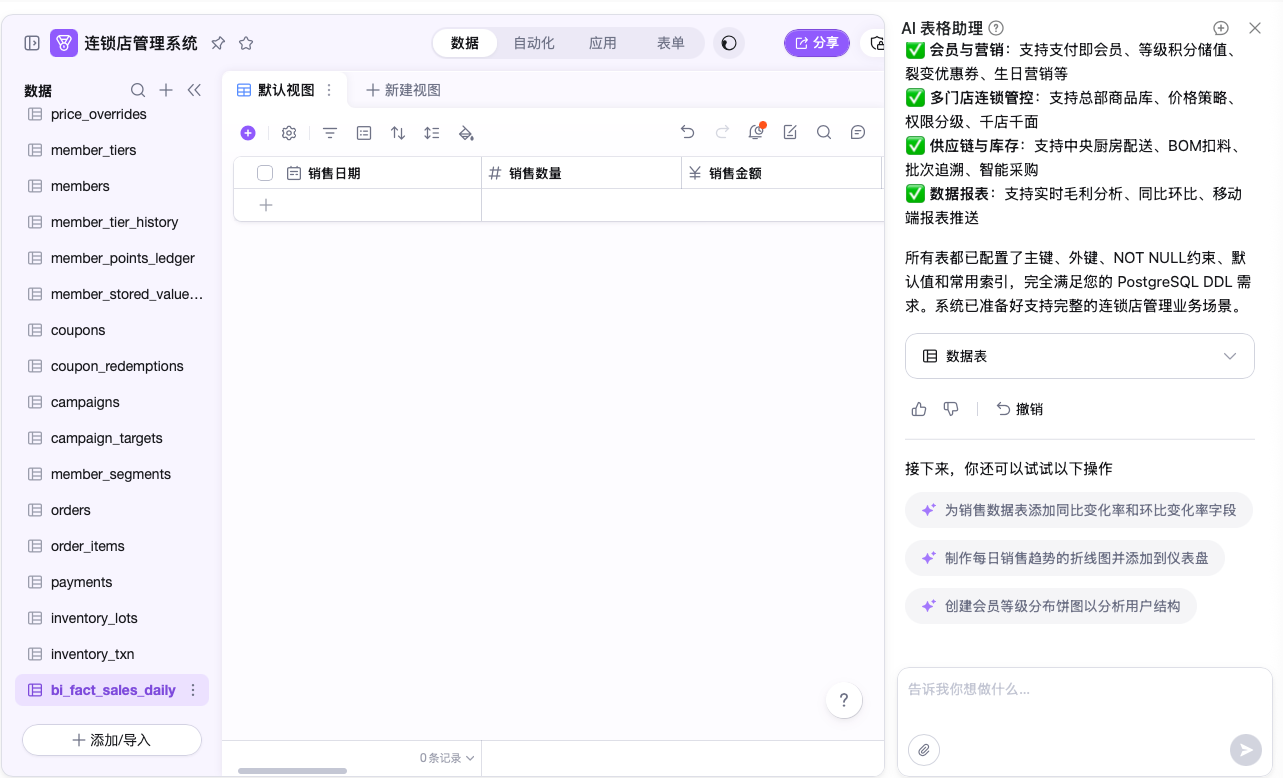Image resolution: width=1283 pixels, height=778 pixels.
Task: Open the filter records tool
Action: click(329, 133)
